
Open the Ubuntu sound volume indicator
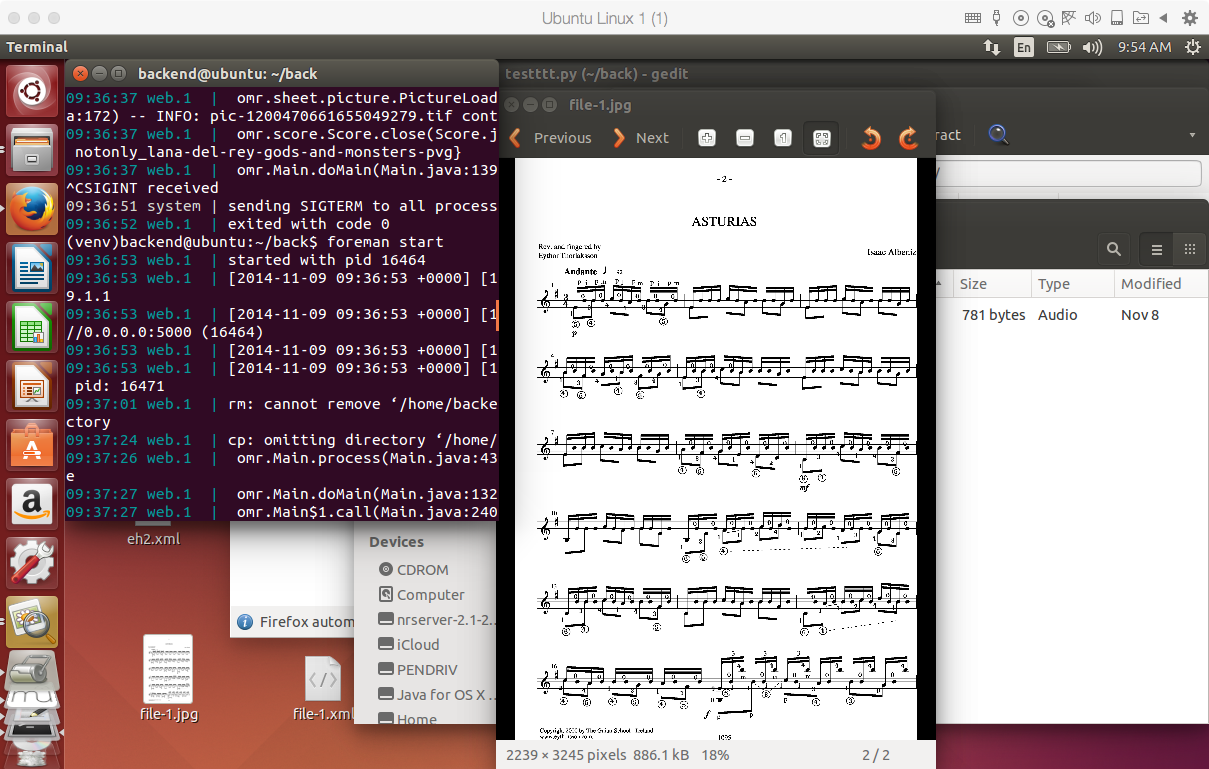point(1092,47)
